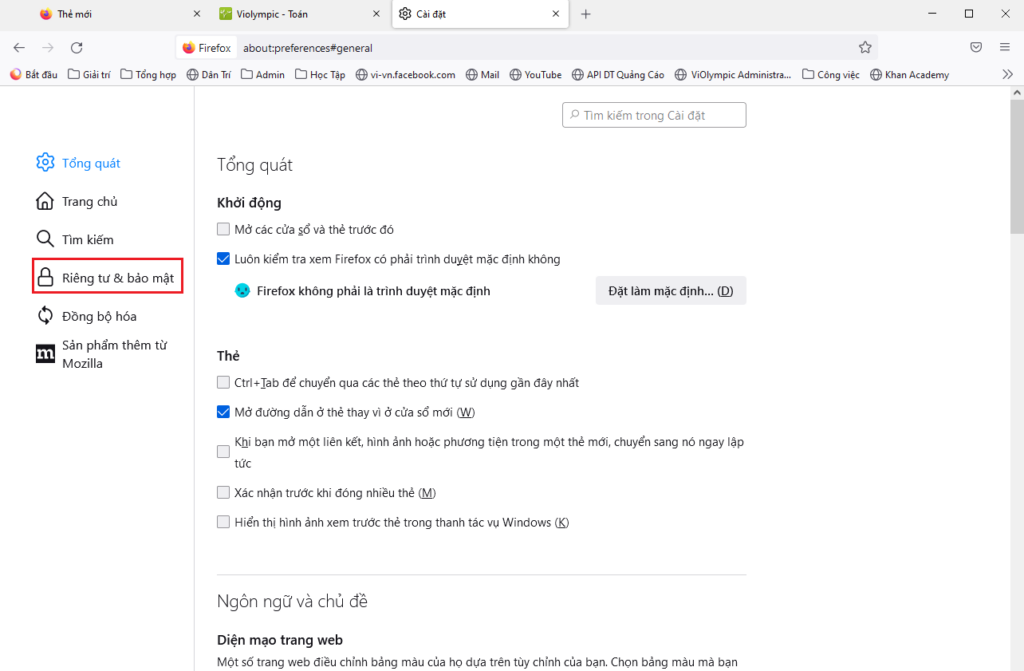1024x671 pixels.
Task: Click the back navigation arrow
Action: 19,48
